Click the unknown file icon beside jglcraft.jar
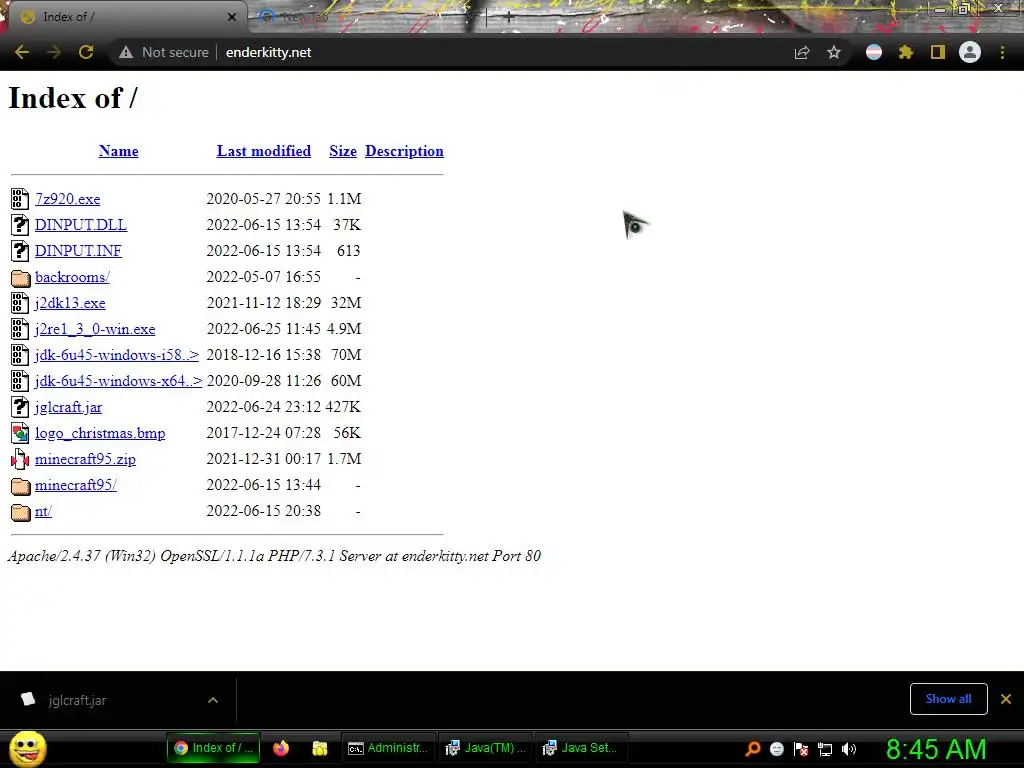This screenshot has height=768, width=1024. 20,407
